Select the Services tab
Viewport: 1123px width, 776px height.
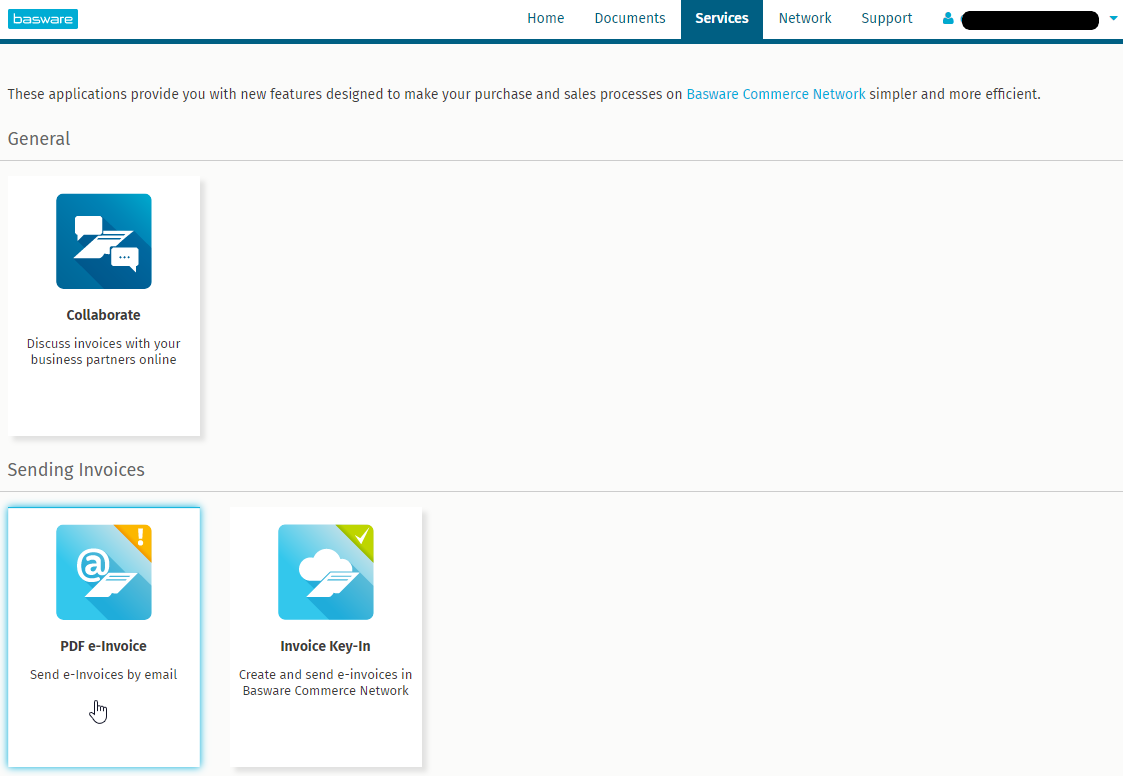click(x=722, y=19)
